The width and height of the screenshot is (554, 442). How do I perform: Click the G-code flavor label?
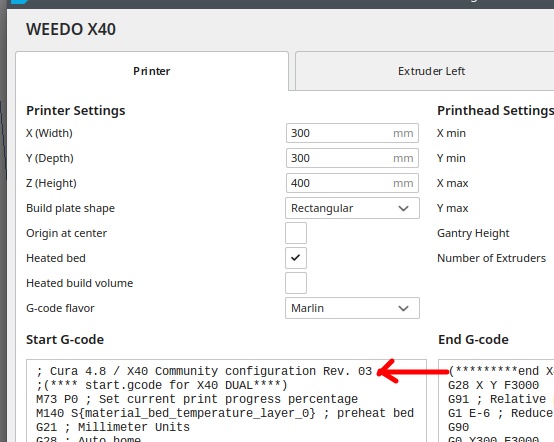pyautogui.click(x=60, y=308)
